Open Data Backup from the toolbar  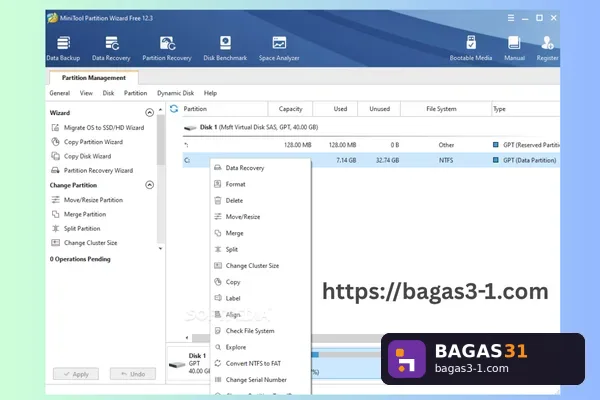point(63,49)
